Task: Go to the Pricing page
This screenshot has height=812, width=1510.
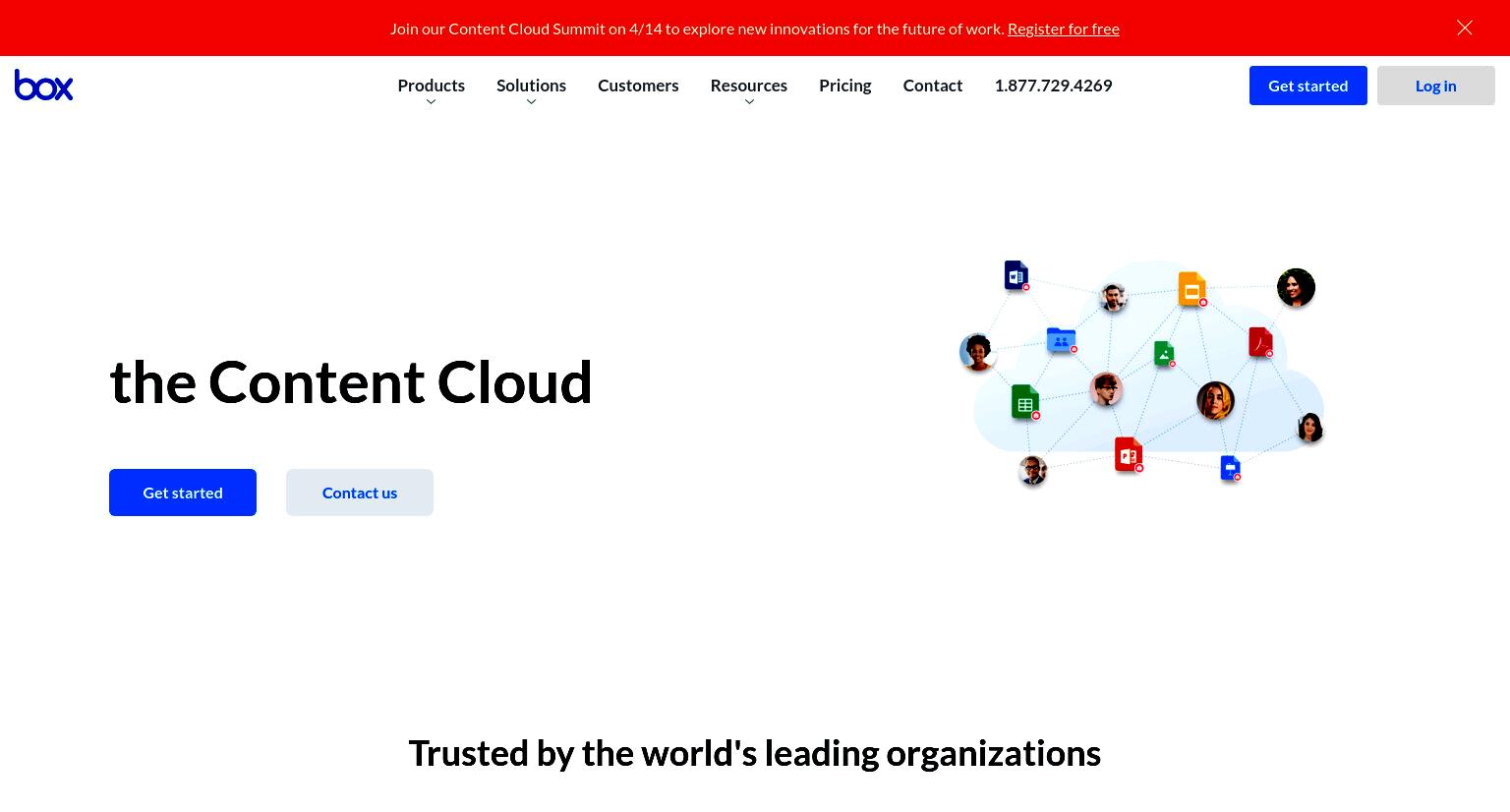Action: click(845, 86)
